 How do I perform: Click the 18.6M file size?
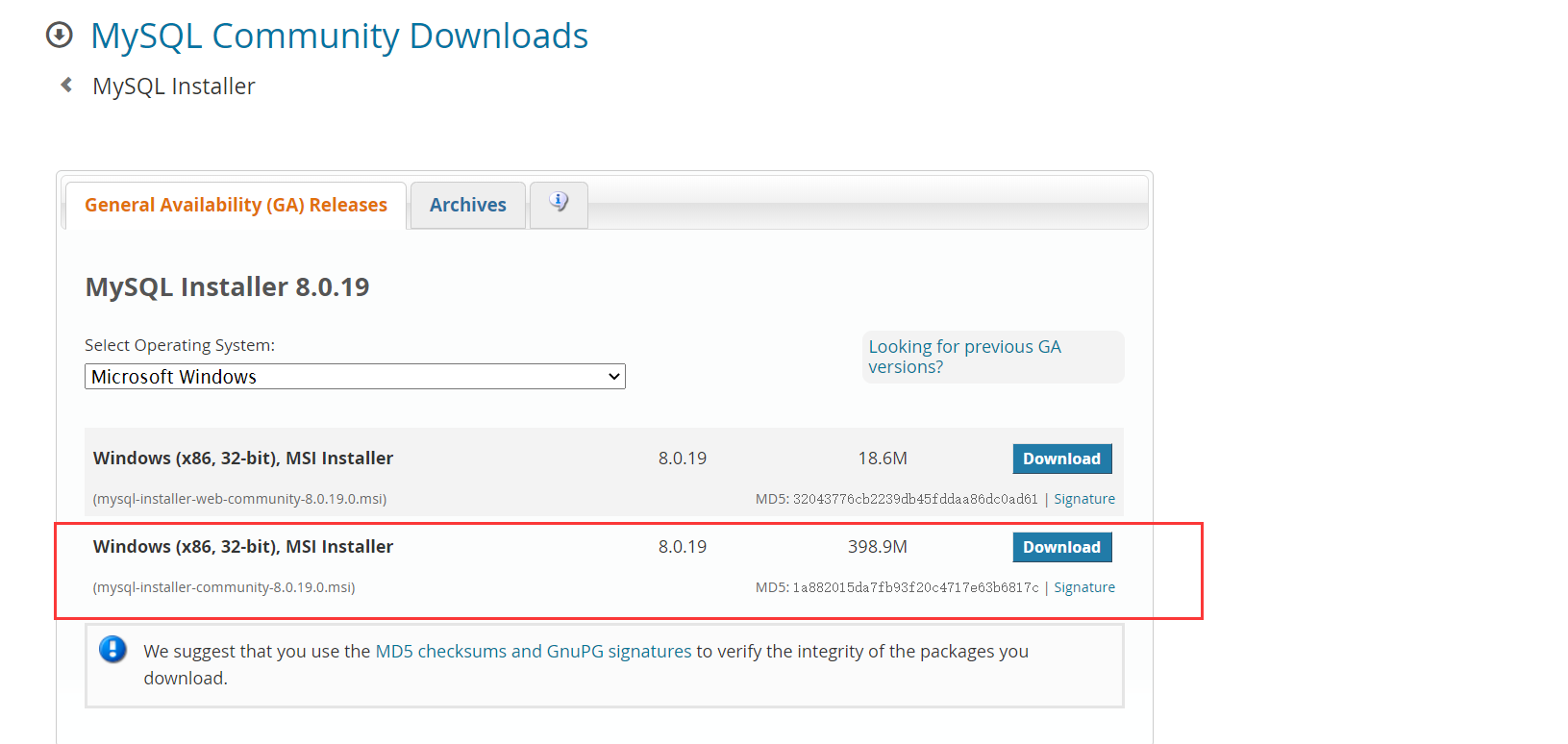pos(883,459)
